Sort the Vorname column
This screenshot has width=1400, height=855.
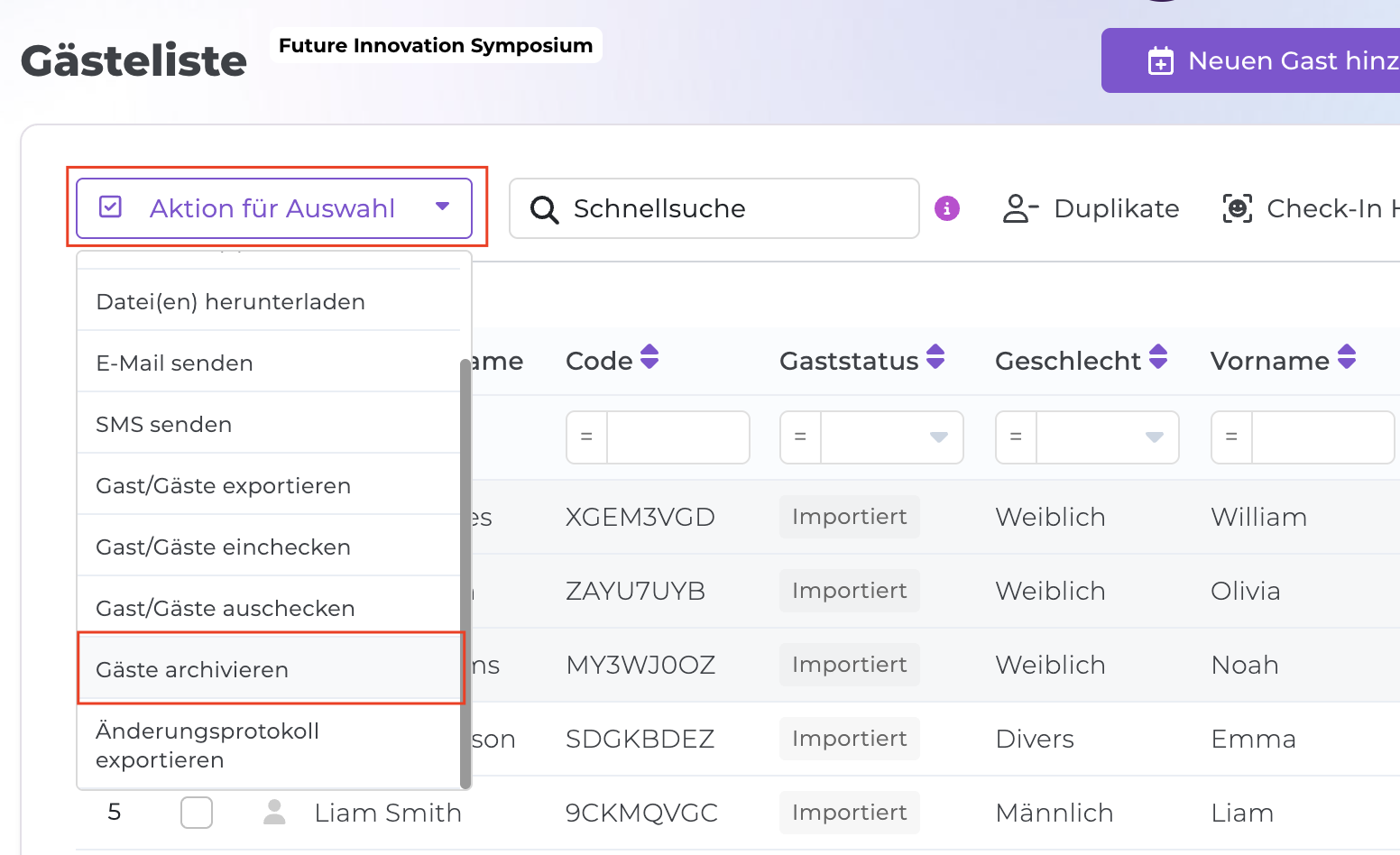[1347, 357]
